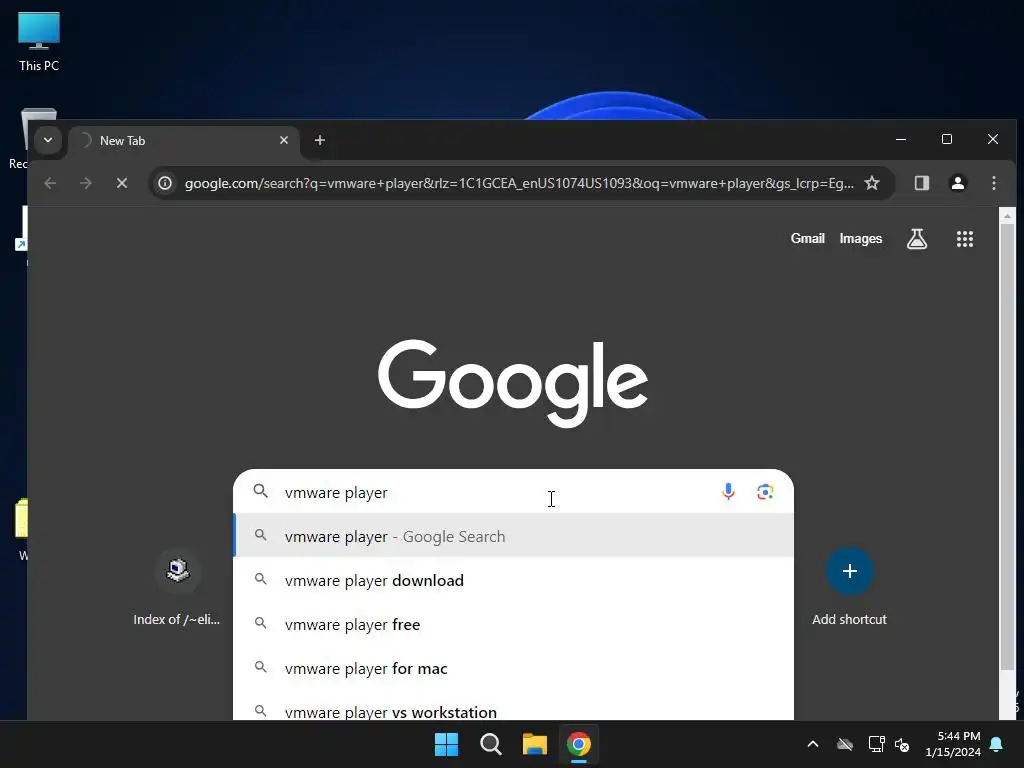Select 'vmware player download' suggestion
1024x768 pixels.
click(514, 580)
